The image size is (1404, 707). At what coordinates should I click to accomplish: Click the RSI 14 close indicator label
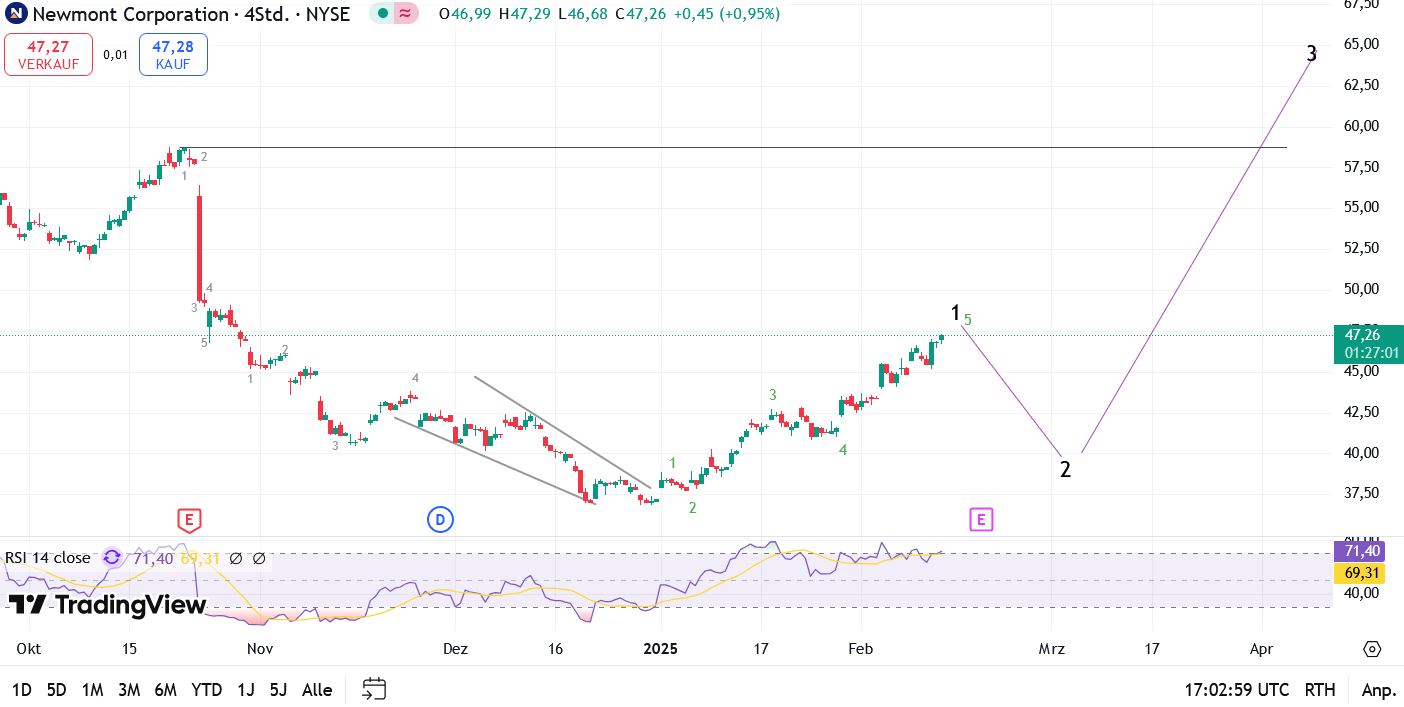[x=48, y=558]
